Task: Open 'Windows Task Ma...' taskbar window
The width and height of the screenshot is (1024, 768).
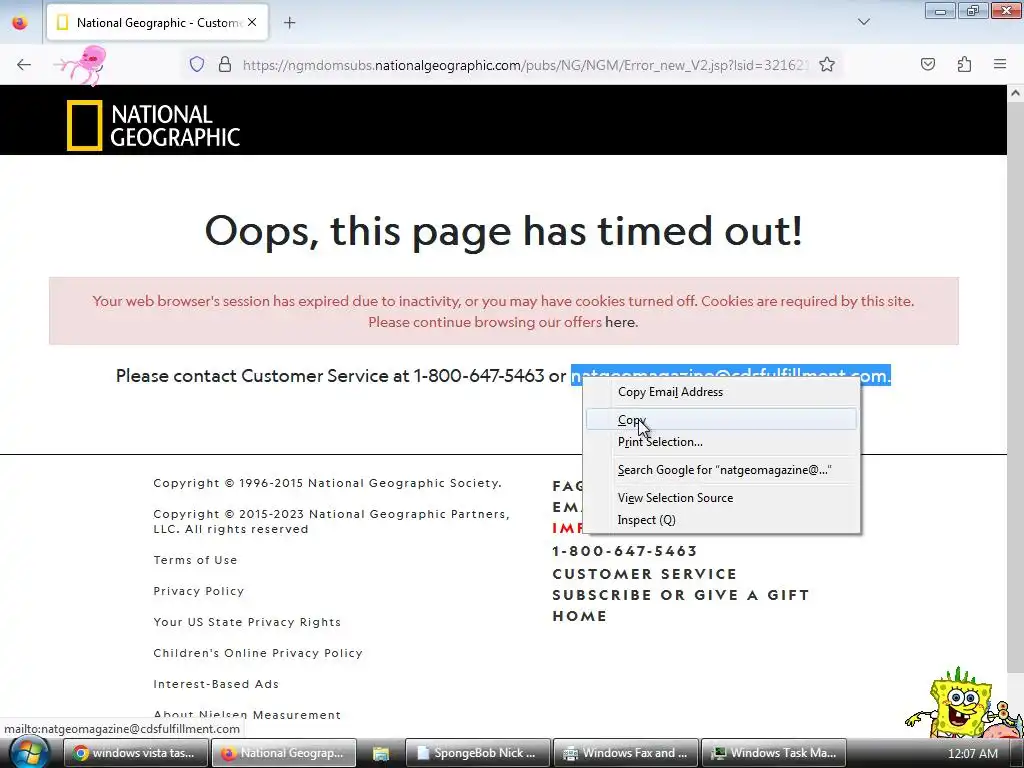Action: point(775,753)
